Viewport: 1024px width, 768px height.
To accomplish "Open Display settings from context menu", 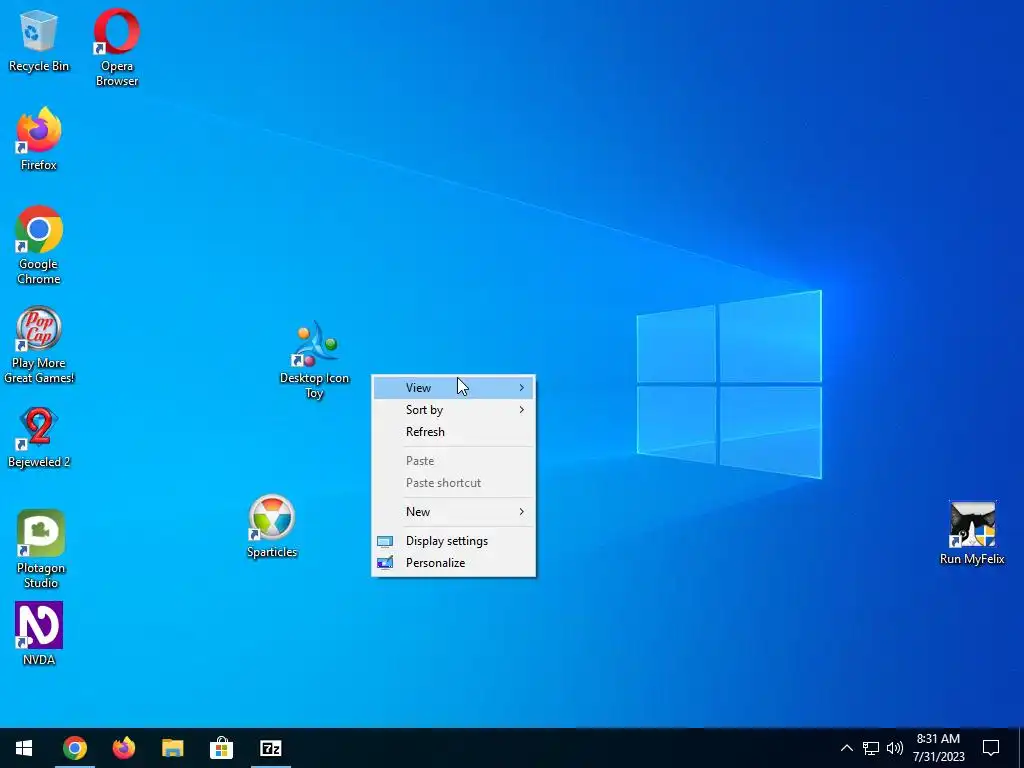I will click(453, 541).
